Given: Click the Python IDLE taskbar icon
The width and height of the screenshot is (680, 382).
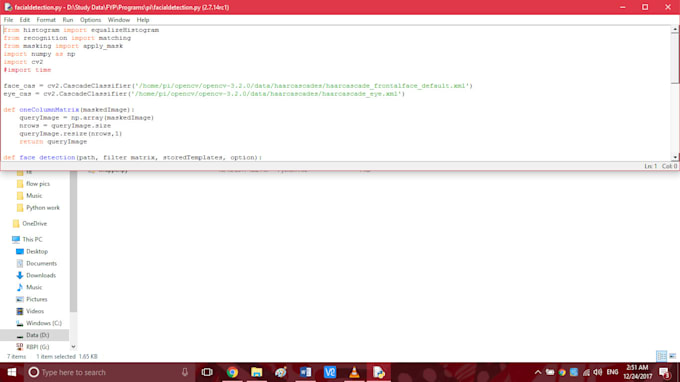Looking at the screenshot, I should tap(379, 372).
